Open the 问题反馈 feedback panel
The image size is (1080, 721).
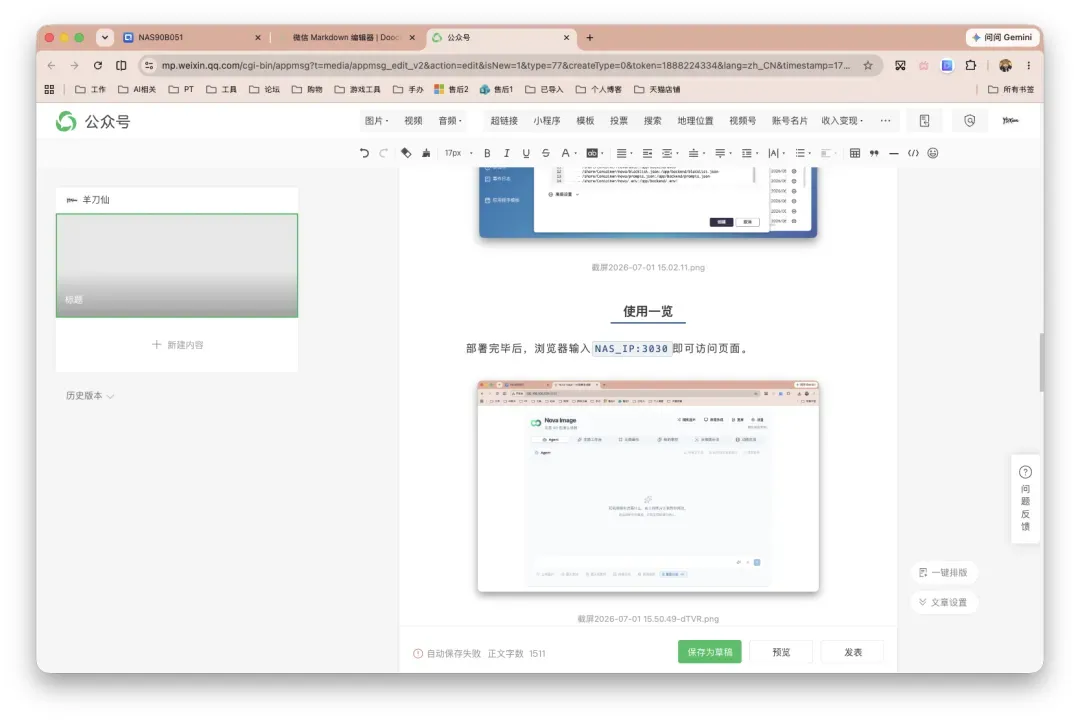pyautogui.click(x=1025, y=499)
